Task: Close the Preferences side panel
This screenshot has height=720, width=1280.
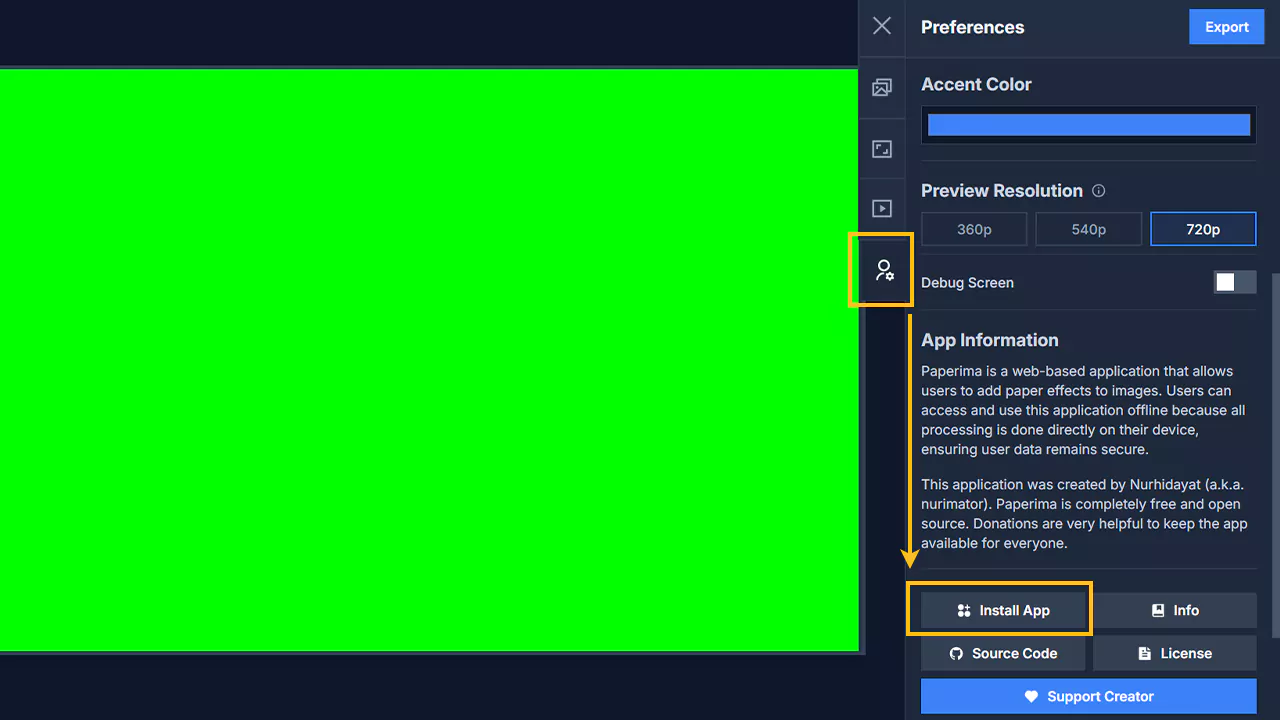Action: pyautogui.click(x=881, y=26)
